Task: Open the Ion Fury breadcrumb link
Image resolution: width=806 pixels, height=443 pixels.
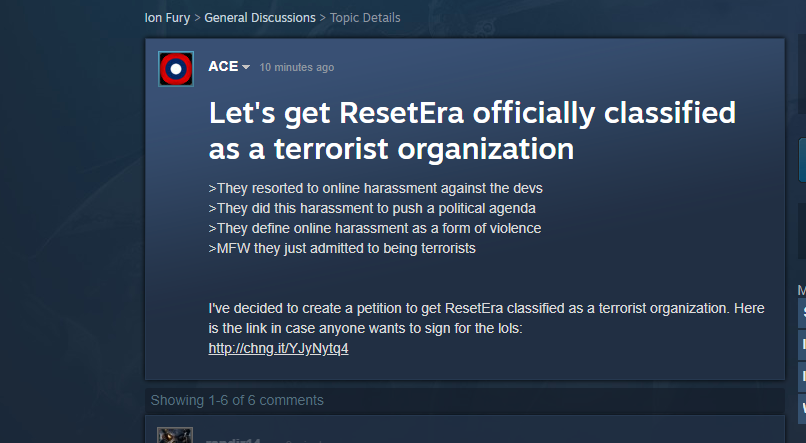Action: [167, 18]
